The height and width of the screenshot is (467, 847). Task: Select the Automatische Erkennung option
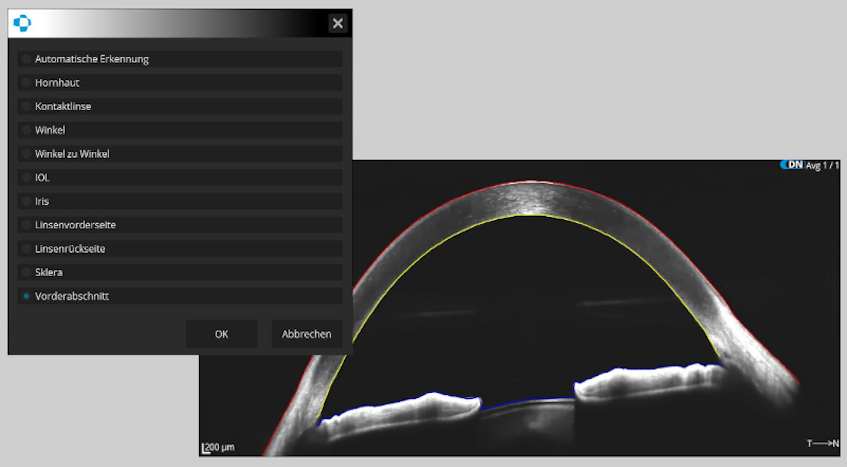(180, 59)
